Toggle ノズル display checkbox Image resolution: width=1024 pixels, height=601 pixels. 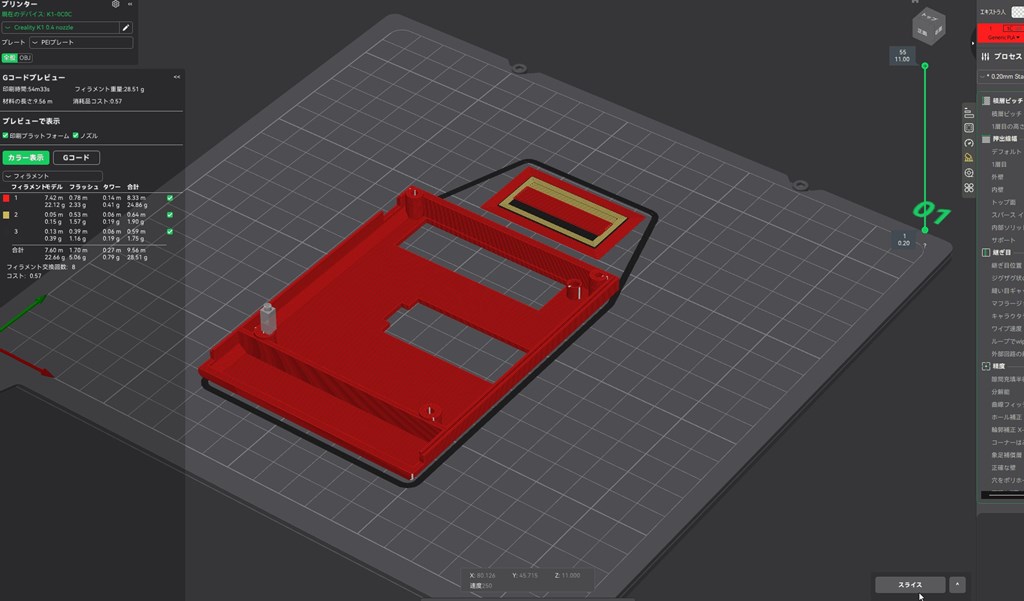(76, 136)
